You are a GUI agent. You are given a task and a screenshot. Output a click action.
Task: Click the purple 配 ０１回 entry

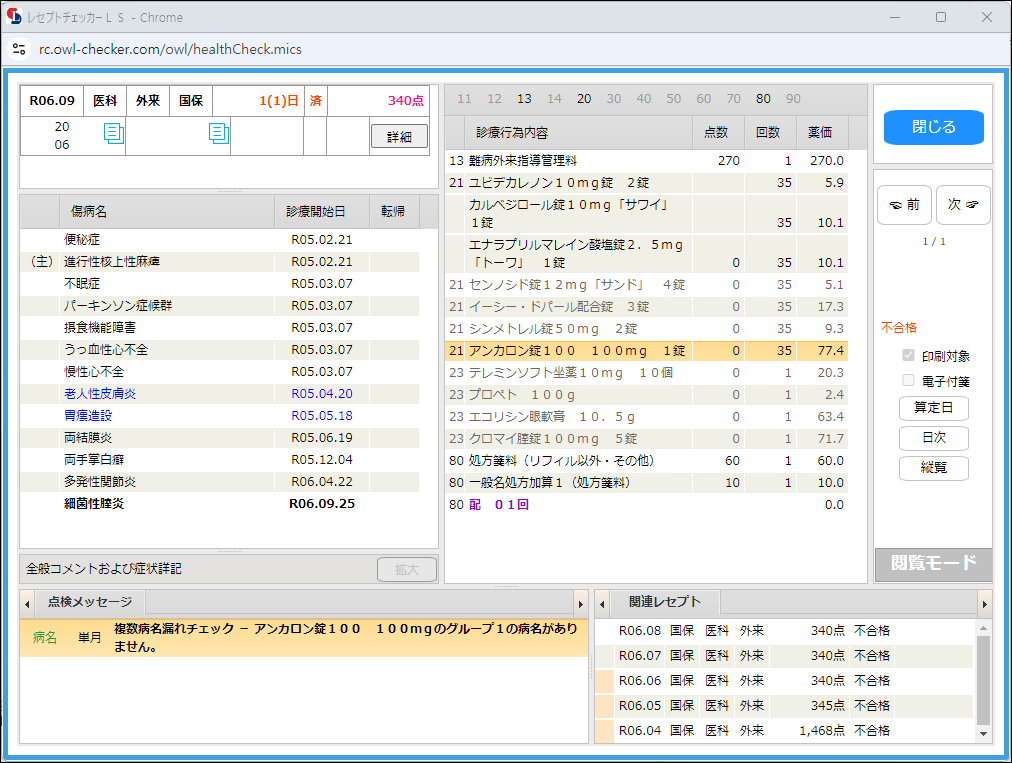(499, 505)
